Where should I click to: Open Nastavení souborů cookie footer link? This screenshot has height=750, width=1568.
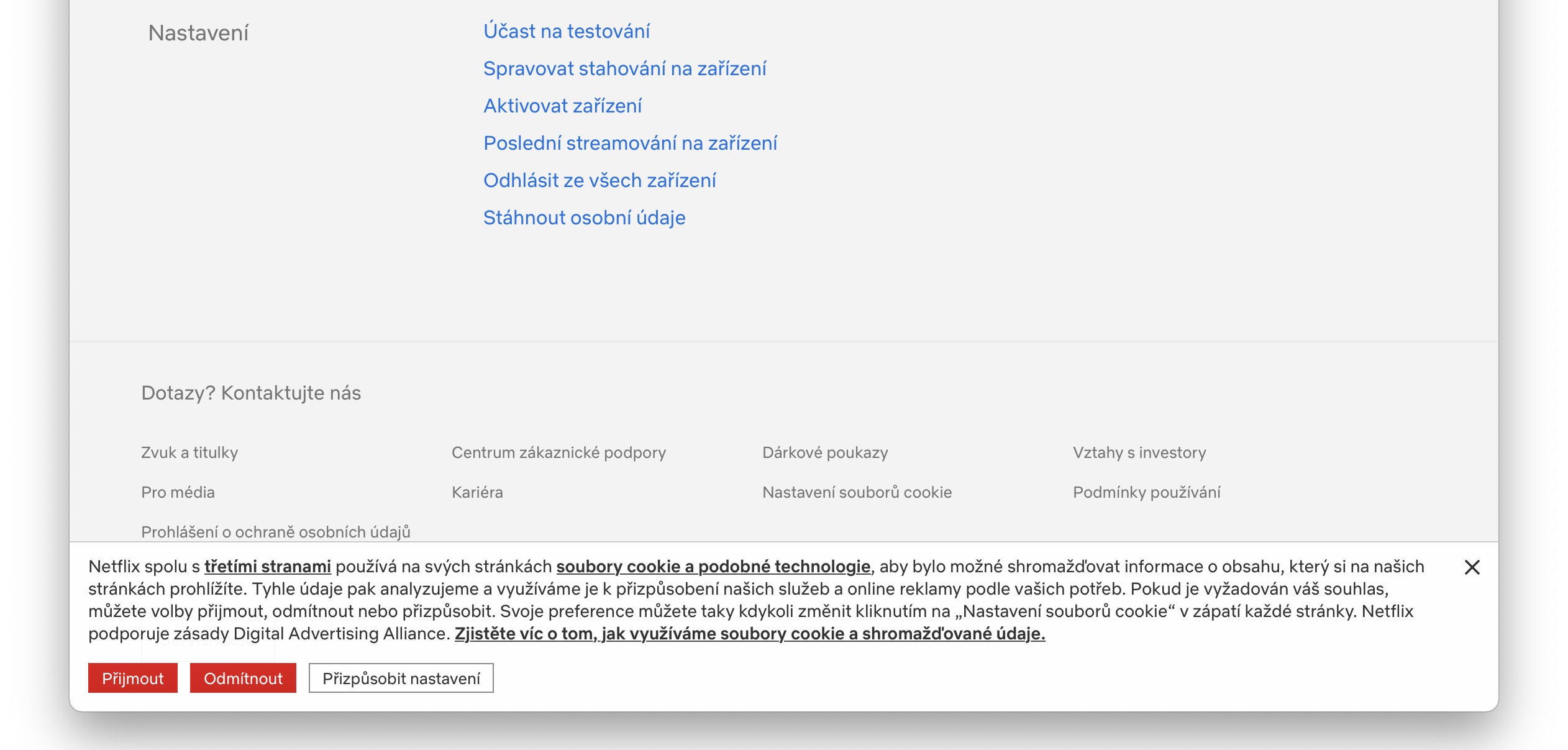point(857,492)
